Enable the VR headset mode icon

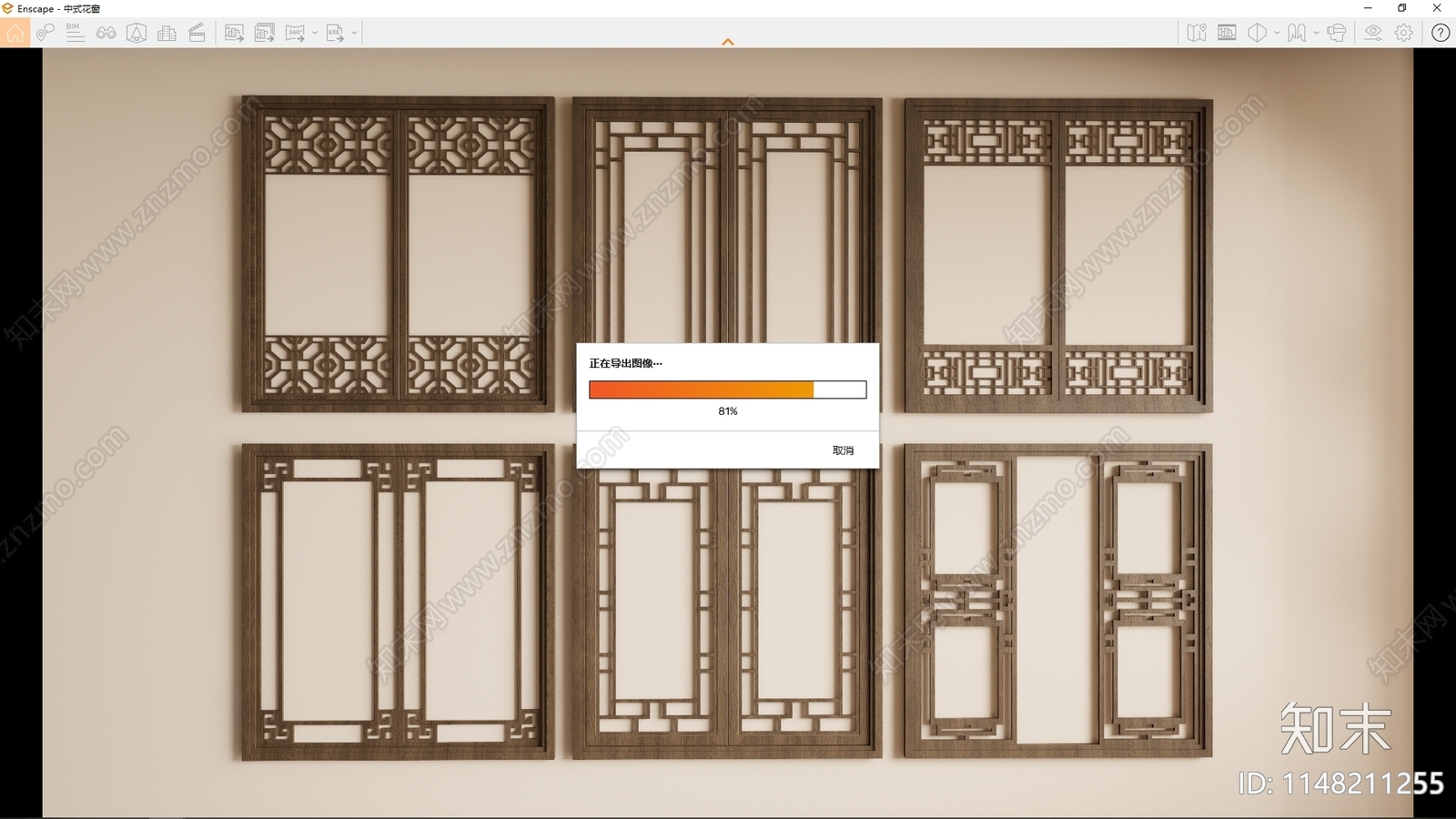(x=1336, y=34)
